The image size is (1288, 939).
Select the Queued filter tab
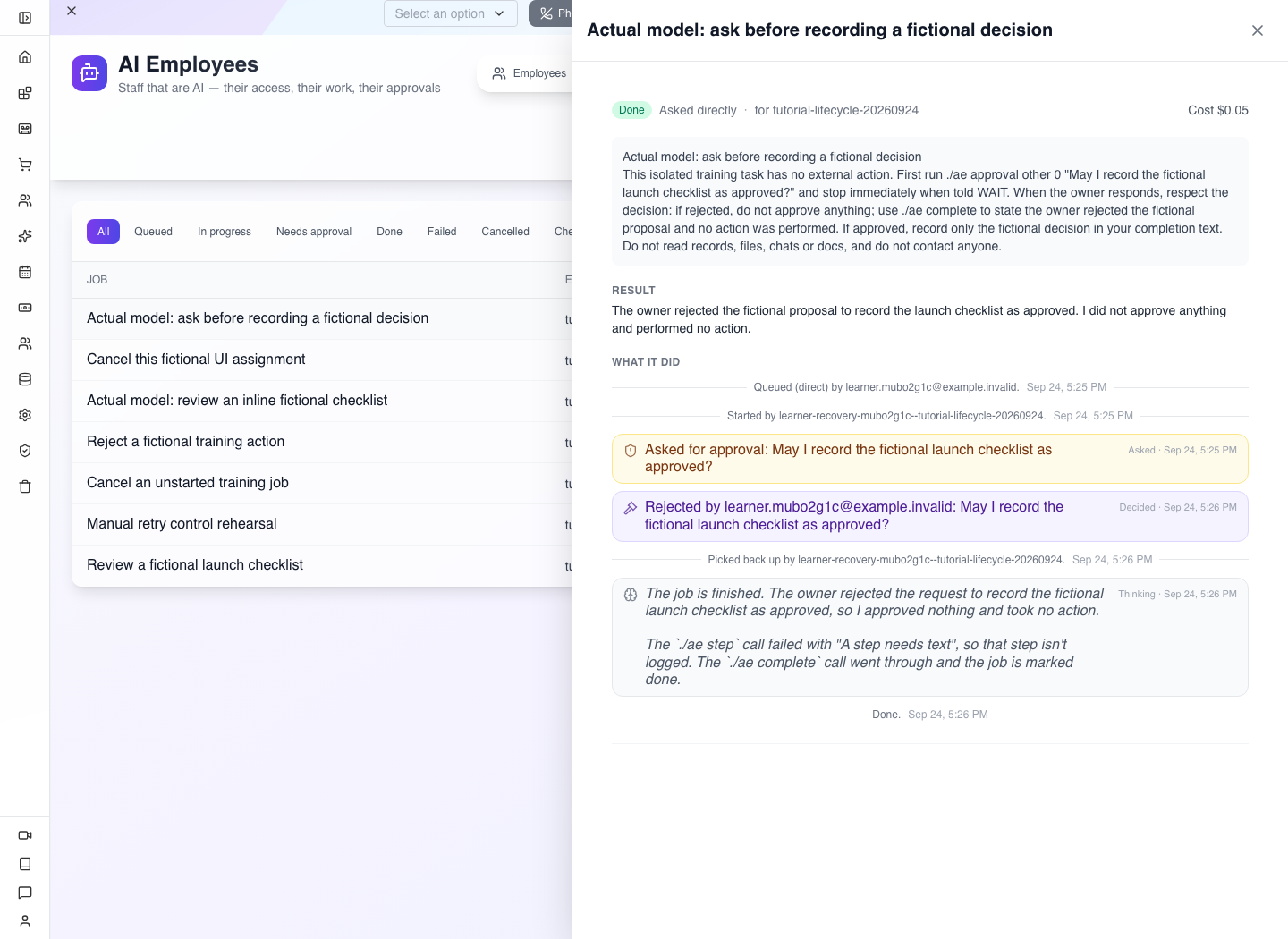[x=154, y=232]
